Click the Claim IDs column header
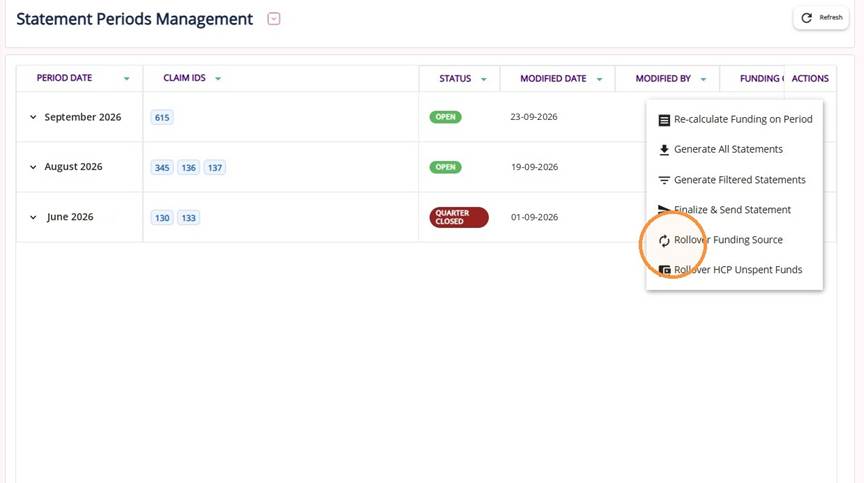The image size is (864, 483). 185,78
